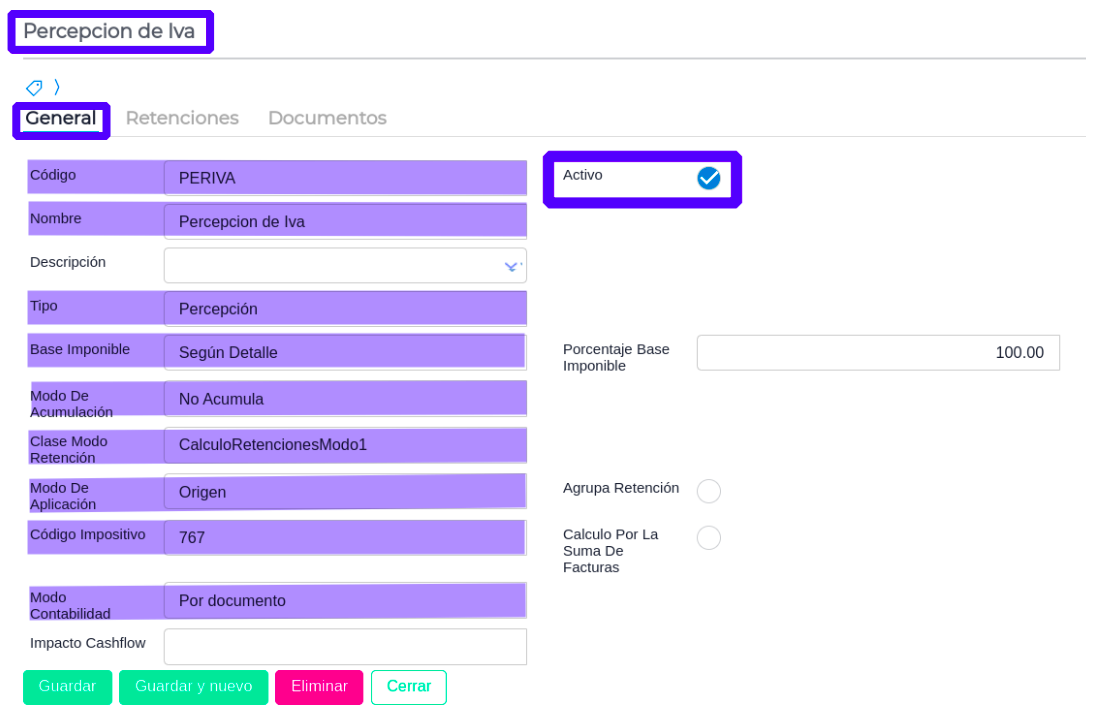The image size is (1093, 711).
Task: Open the Modo Contabilidad dropdown
Action: coord(345,601)
